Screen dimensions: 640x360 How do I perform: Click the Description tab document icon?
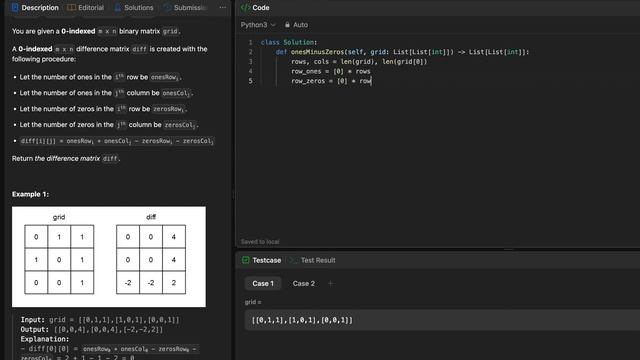pyautogui.click(x=15, y=7)
